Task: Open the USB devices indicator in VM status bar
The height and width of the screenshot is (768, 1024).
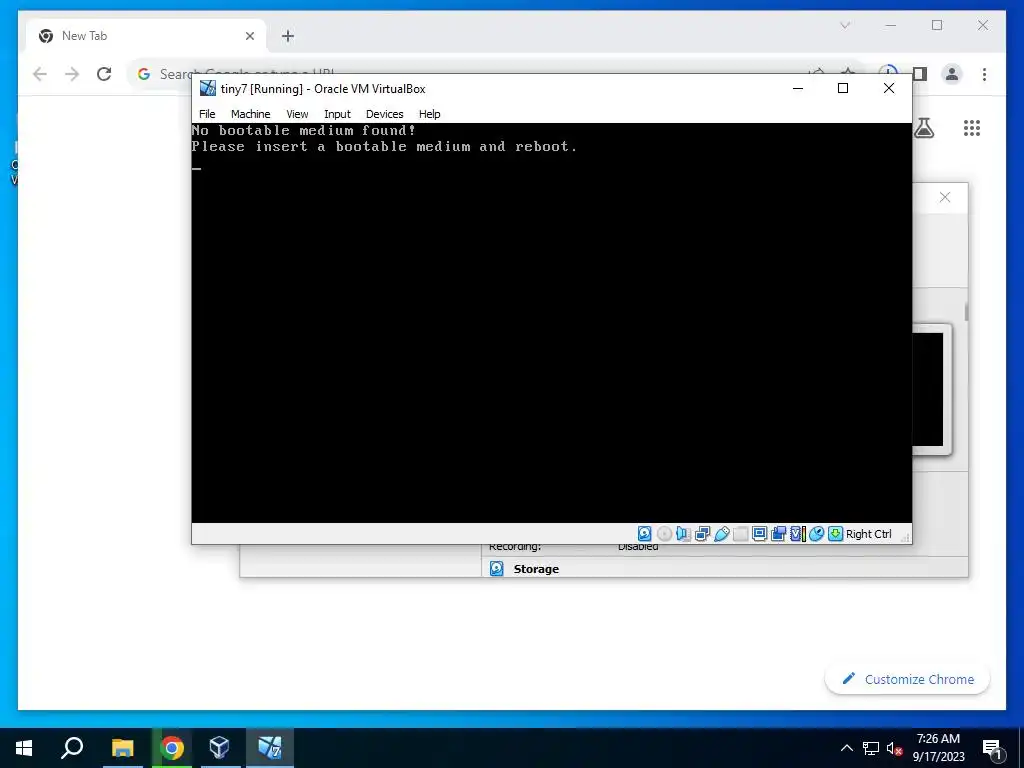Action: coord(721,534)
